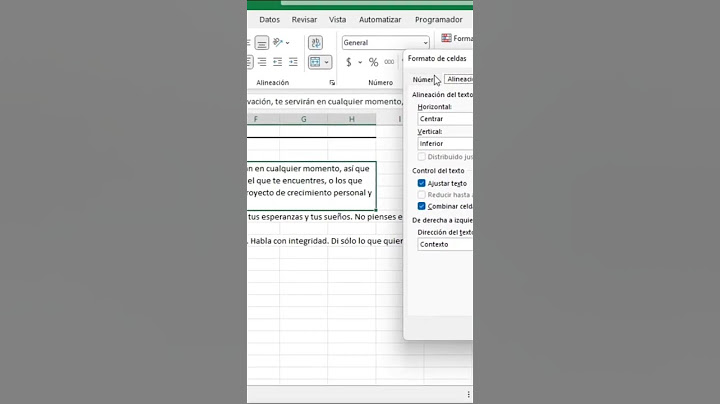Open the Vertical Inferior dropdown

coord(445,144)
